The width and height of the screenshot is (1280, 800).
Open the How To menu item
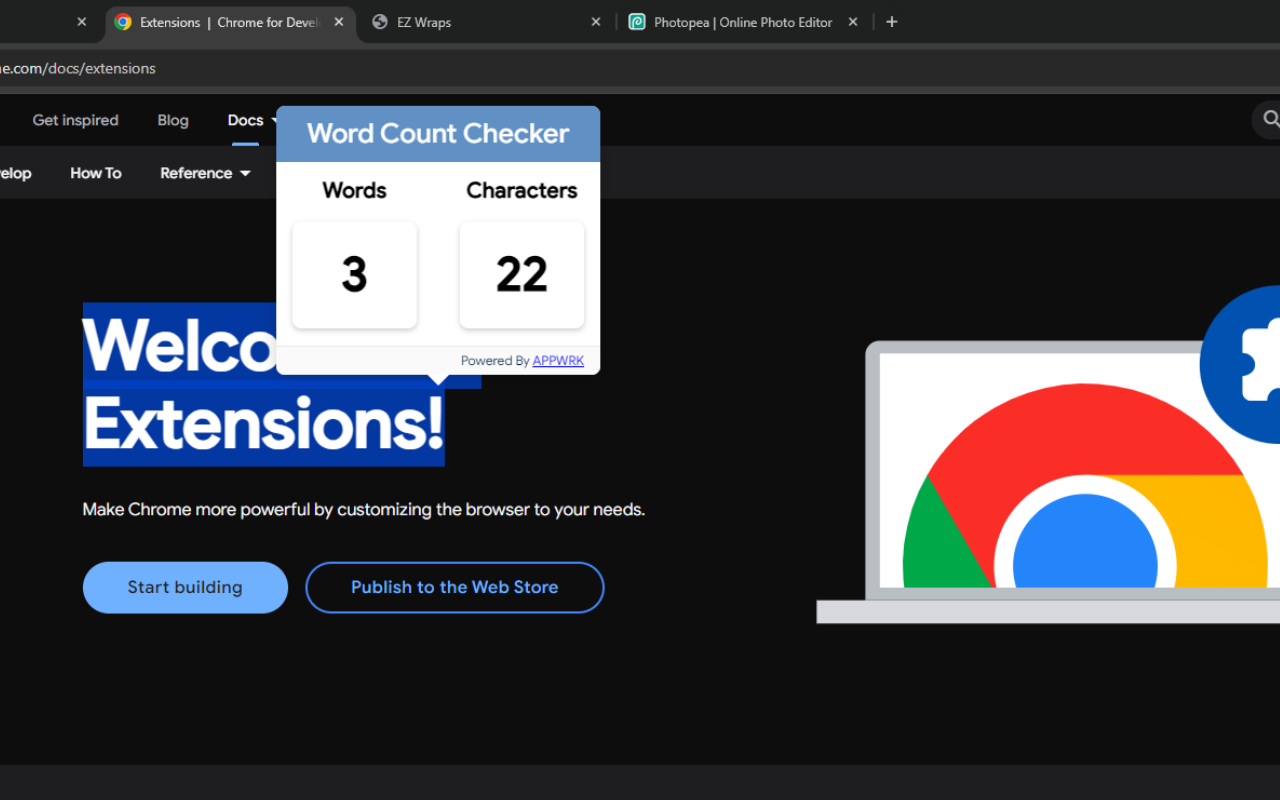tap(95, 172)
